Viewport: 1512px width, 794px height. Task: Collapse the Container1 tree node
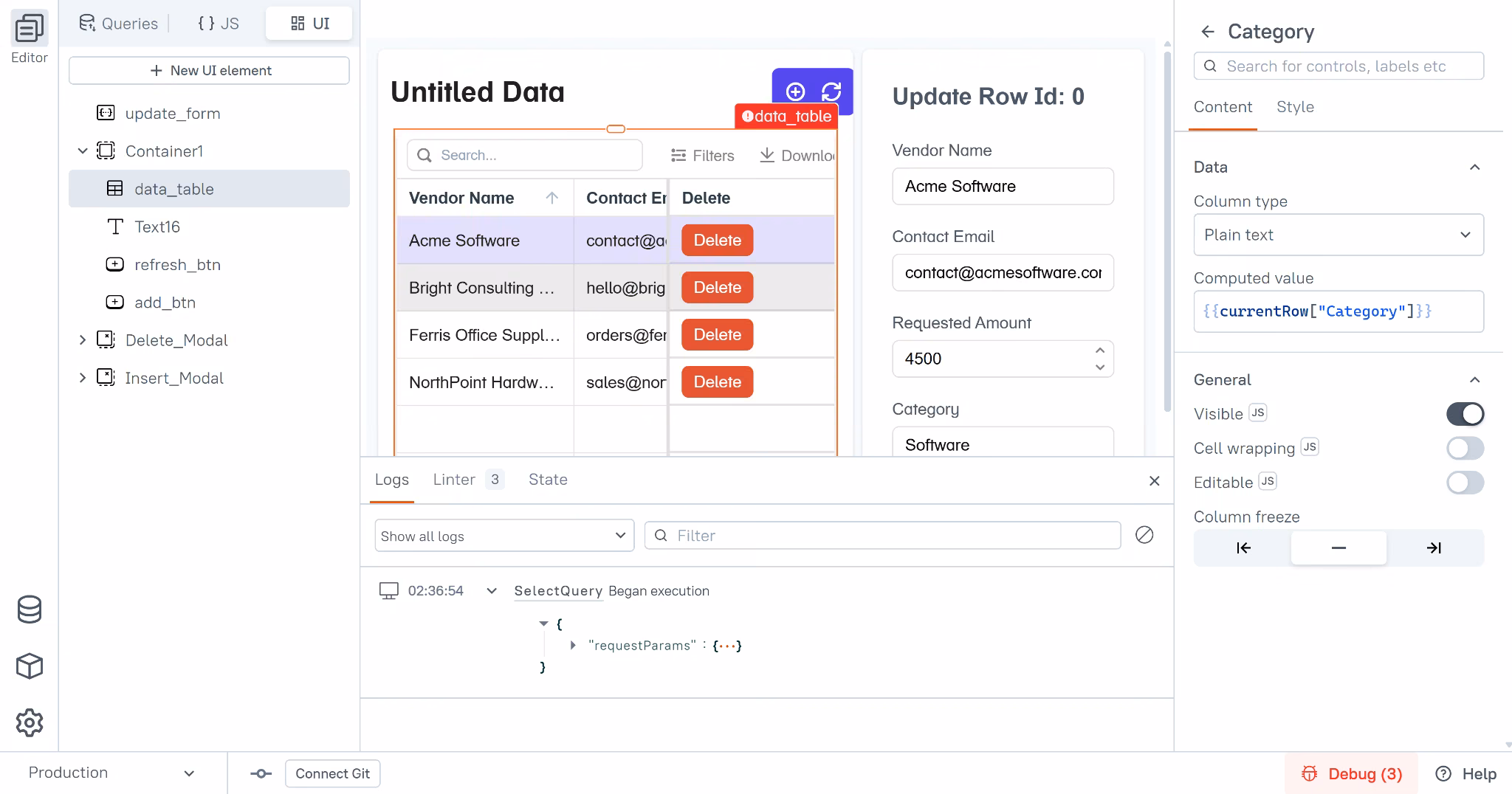click(83, 151)
